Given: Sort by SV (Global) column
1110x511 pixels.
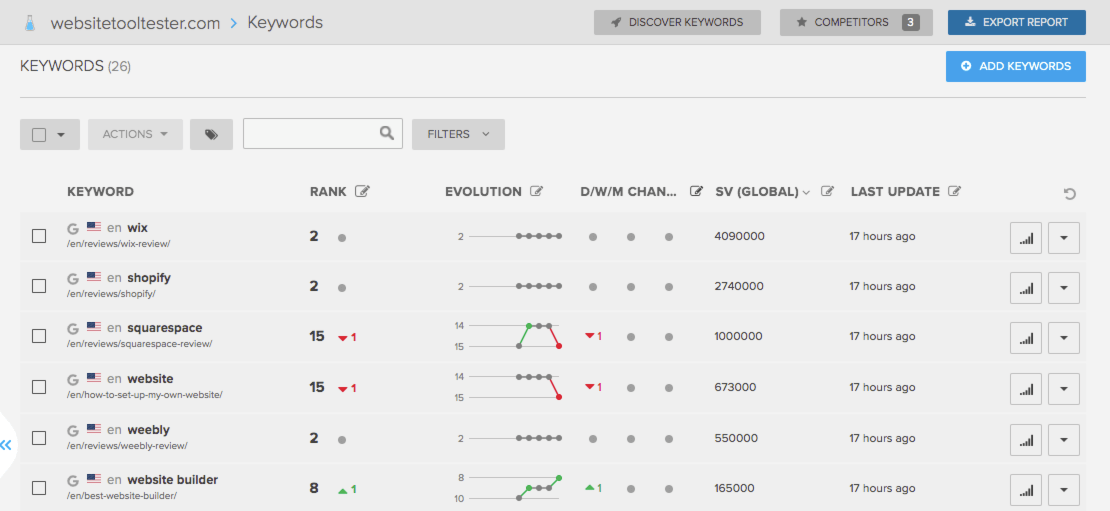Looking at the screenshot, I should [x=762, y=192].
